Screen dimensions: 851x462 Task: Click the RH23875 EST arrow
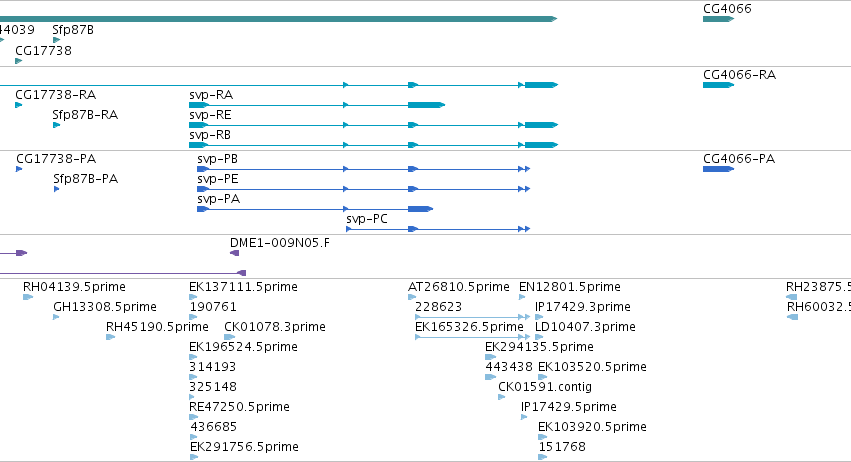click(791, 297)
